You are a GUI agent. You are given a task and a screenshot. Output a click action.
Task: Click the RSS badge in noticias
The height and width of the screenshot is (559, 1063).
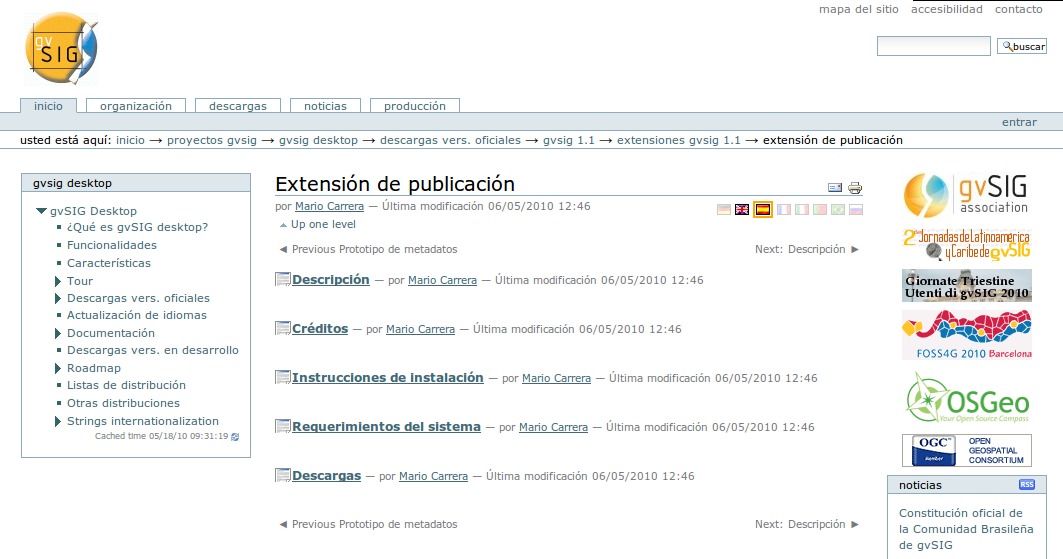tap(1026, 485)
